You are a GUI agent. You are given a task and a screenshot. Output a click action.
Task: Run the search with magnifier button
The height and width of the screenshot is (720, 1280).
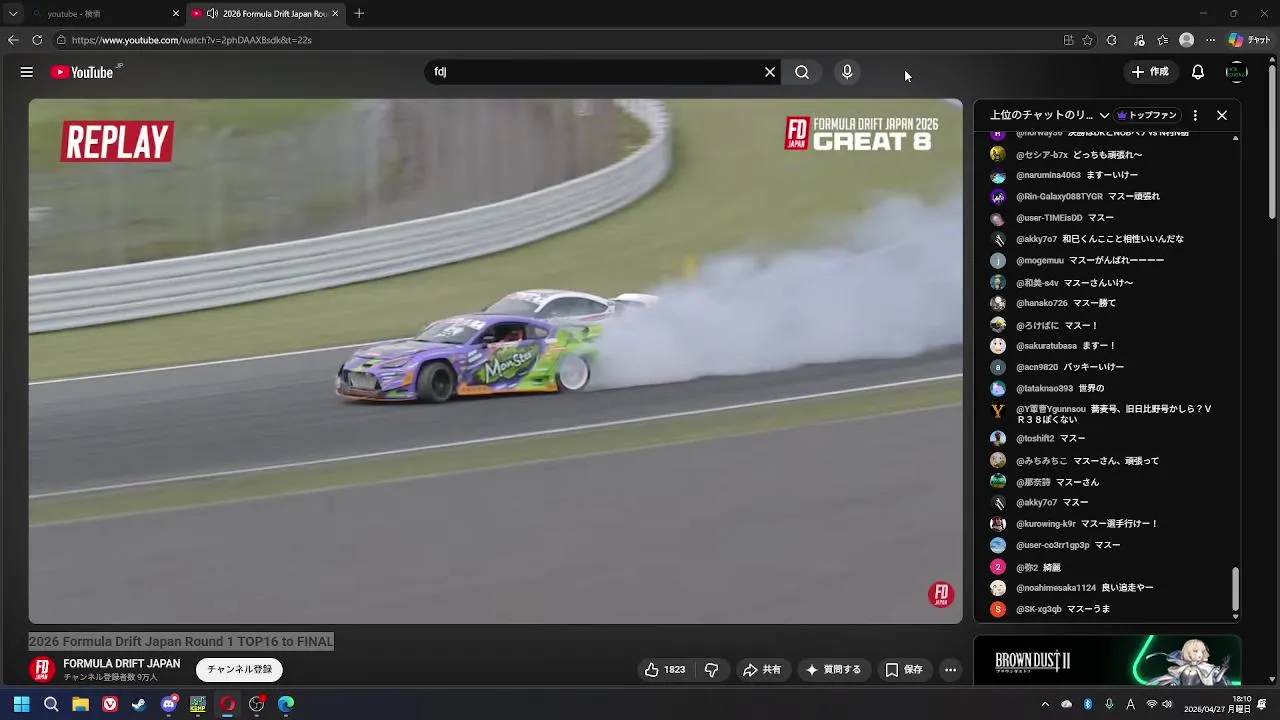pyautogui.click(x=802, y=72)
